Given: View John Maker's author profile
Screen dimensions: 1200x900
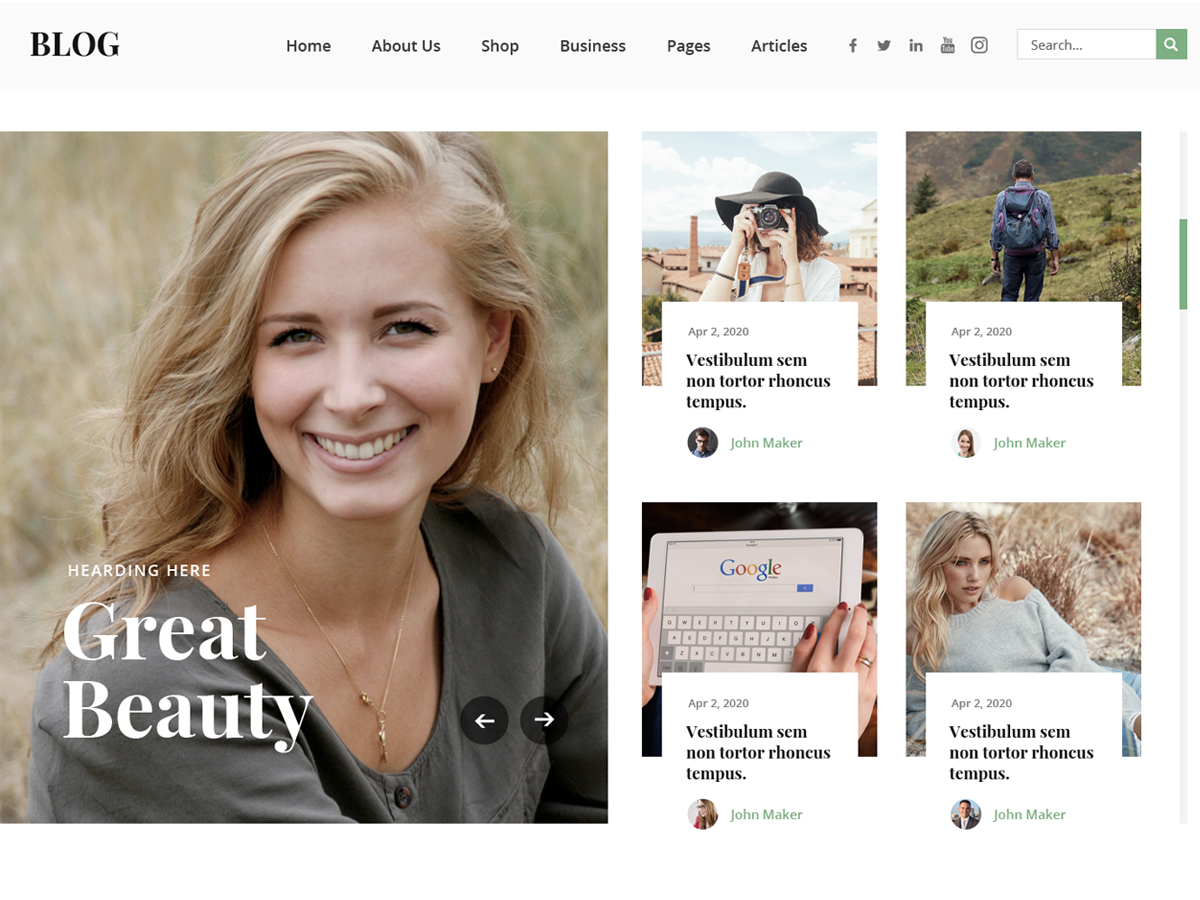Looking at the screenshot, I should pos(766,442).
